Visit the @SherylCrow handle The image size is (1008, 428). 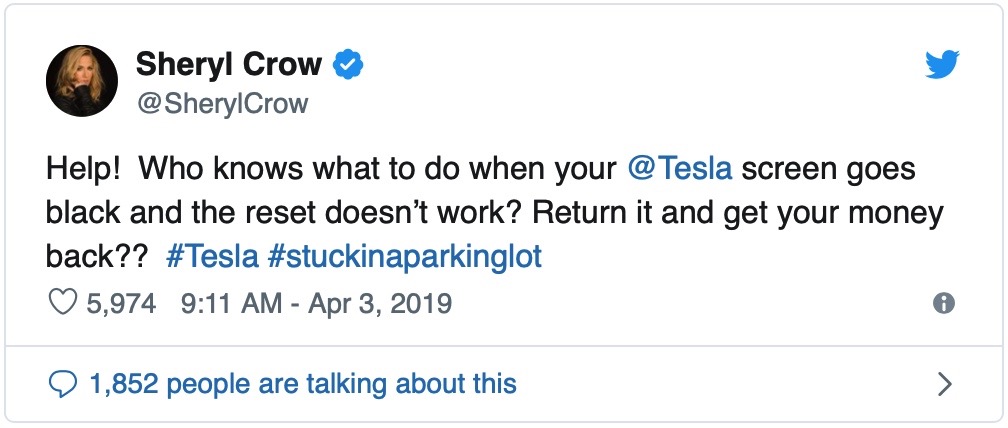(x=222, y=103)
